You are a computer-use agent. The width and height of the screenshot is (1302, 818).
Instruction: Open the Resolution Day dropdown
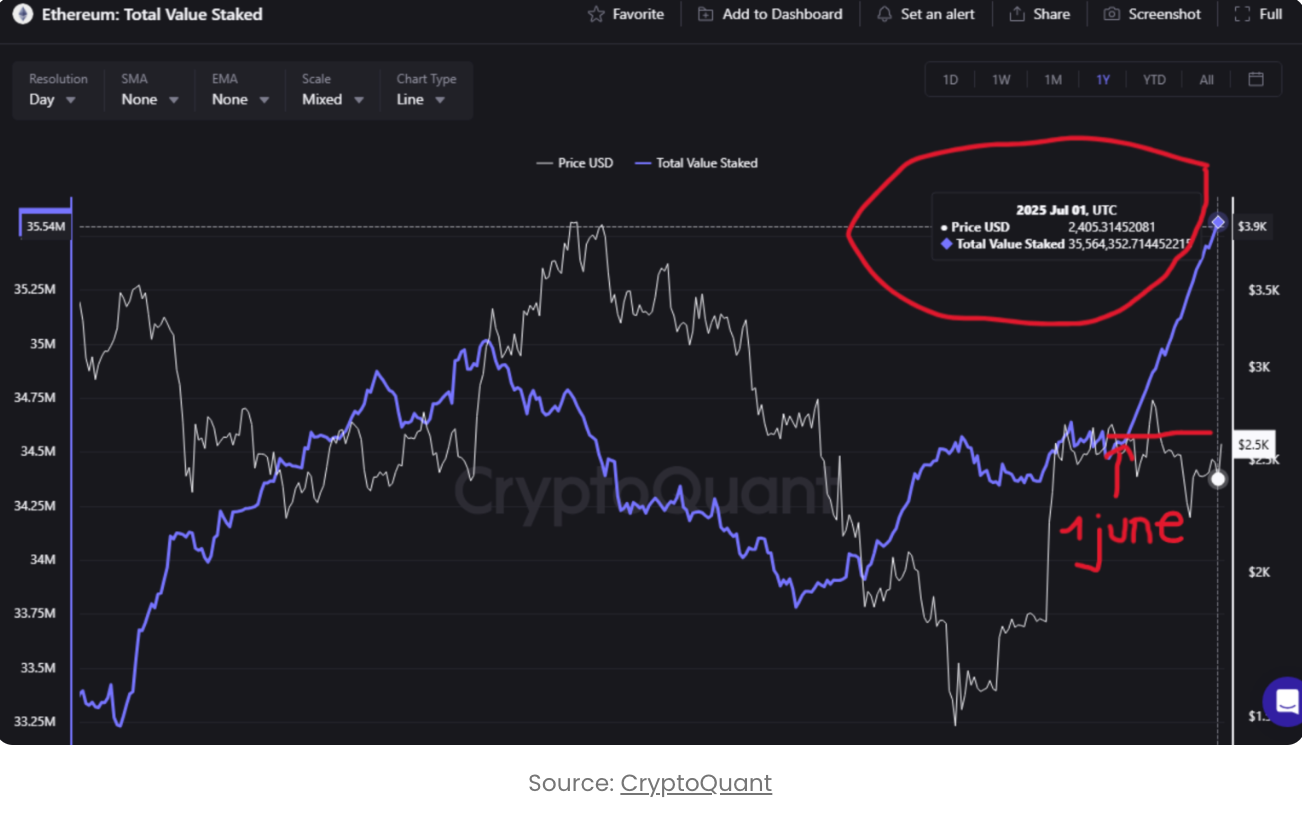(x=53, y=99)
